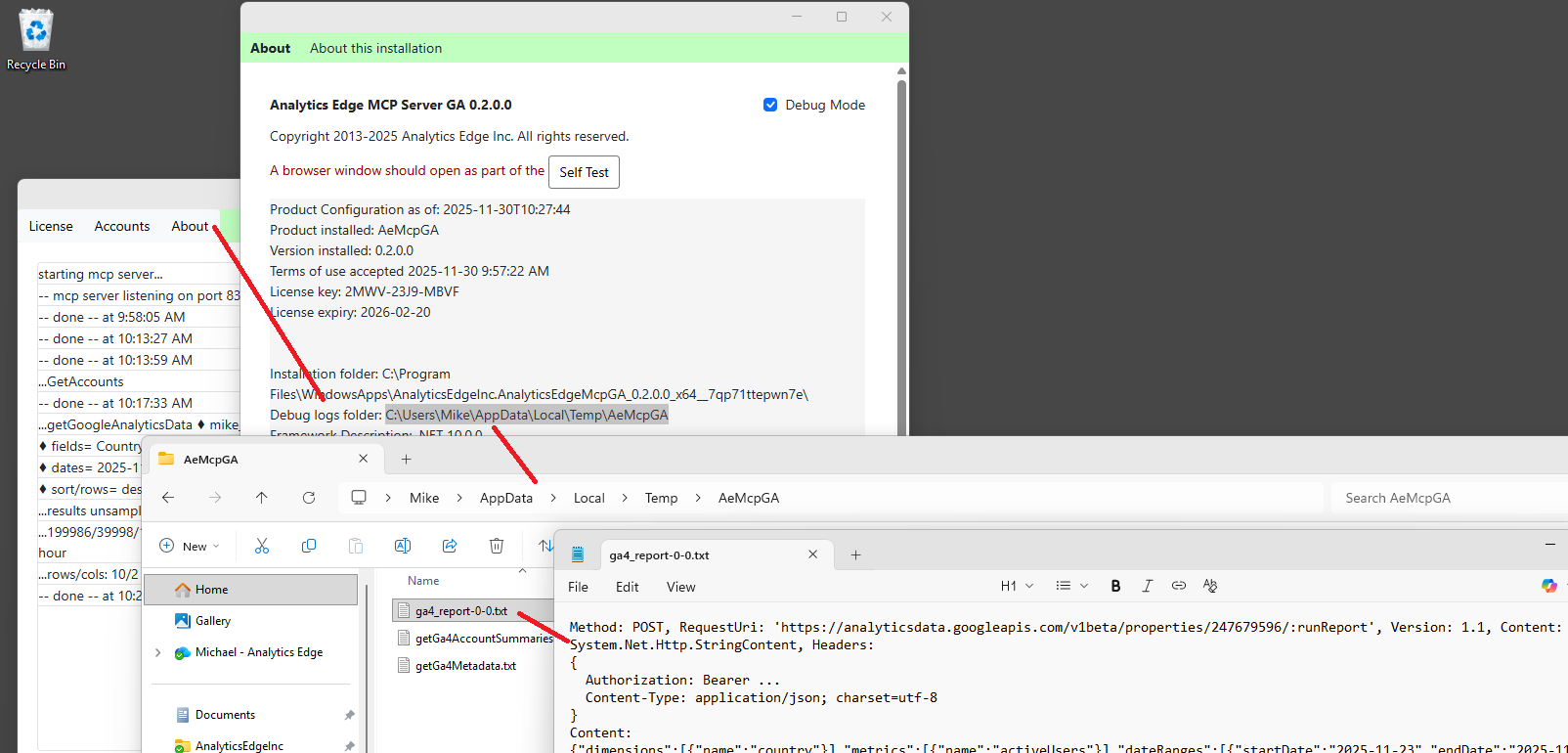Viewport: 1568px width, 753px height.
Task: Expand Michael - Analytics Edge tree node
Action: tap(158, 652)
